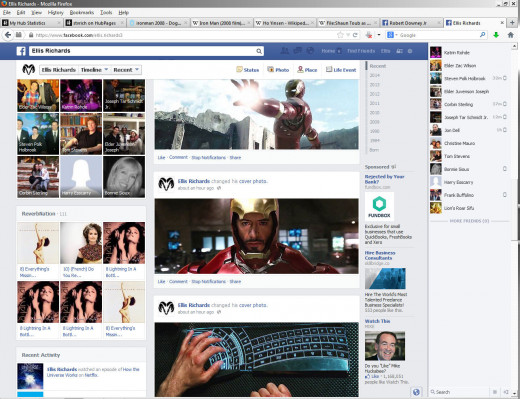
Task: Open the Timeline dropdown
Action: (x=94, y=70)
